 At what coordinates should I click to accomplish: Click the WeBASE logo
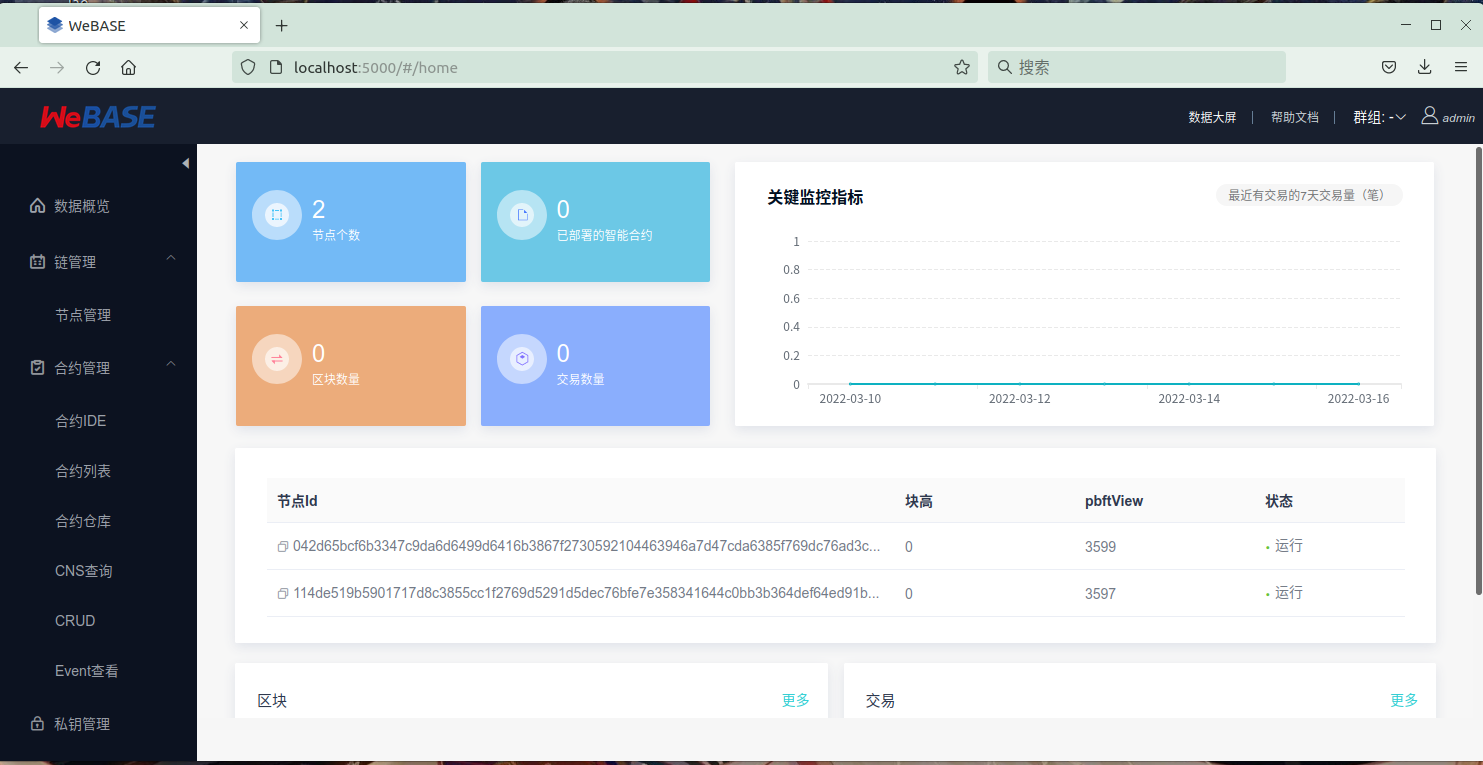[x=98, y=117]
